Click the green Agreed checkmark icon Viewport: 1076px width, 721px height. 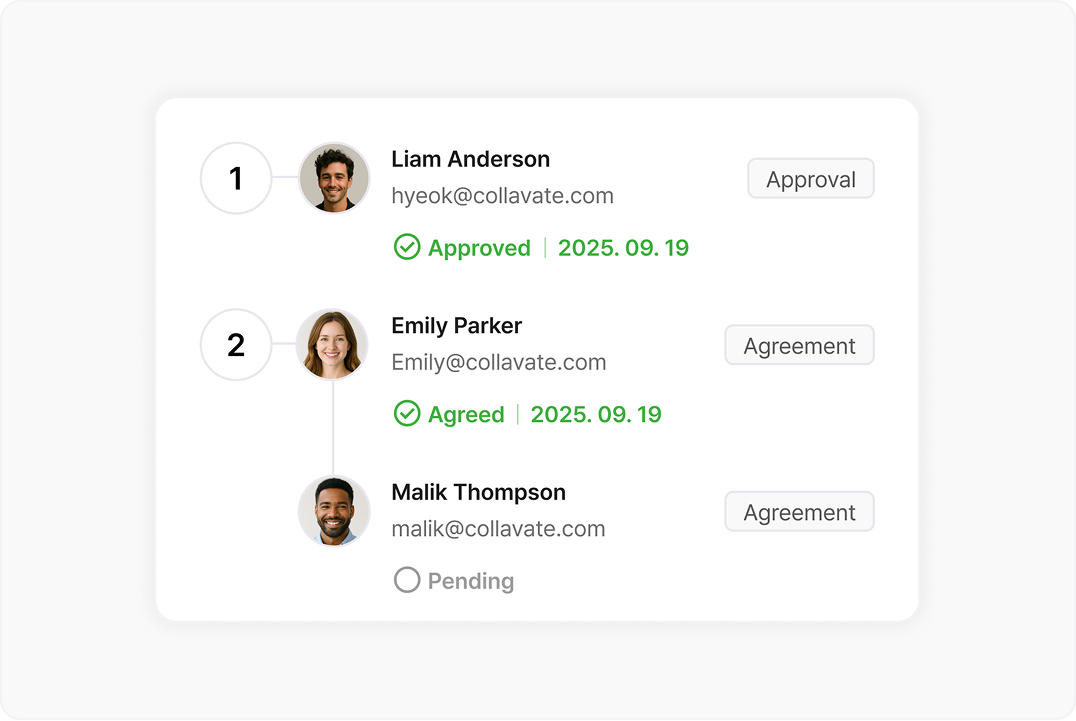[407, 414]
